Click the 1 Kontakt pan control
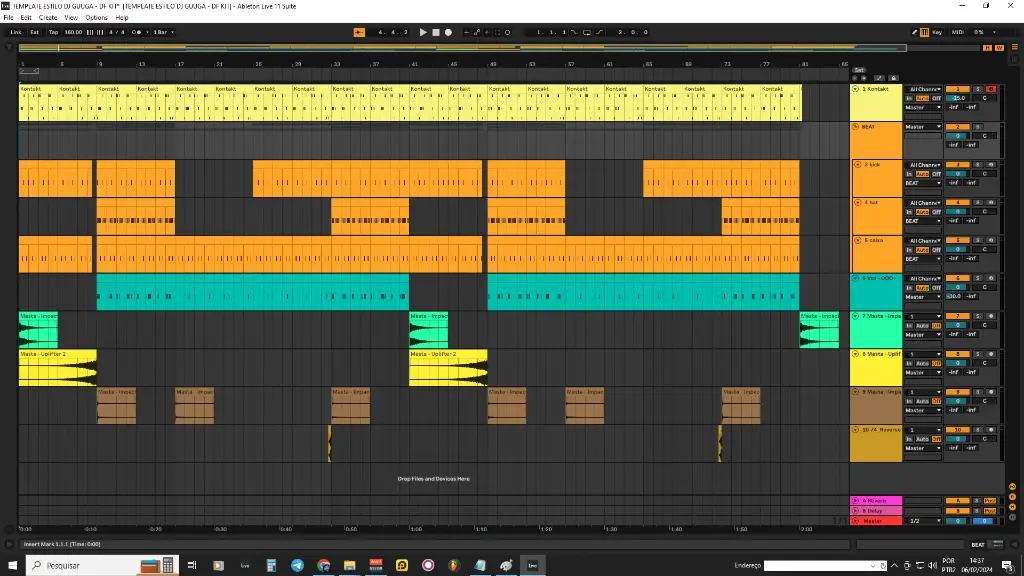1024x576 pixels. point(984,98)
